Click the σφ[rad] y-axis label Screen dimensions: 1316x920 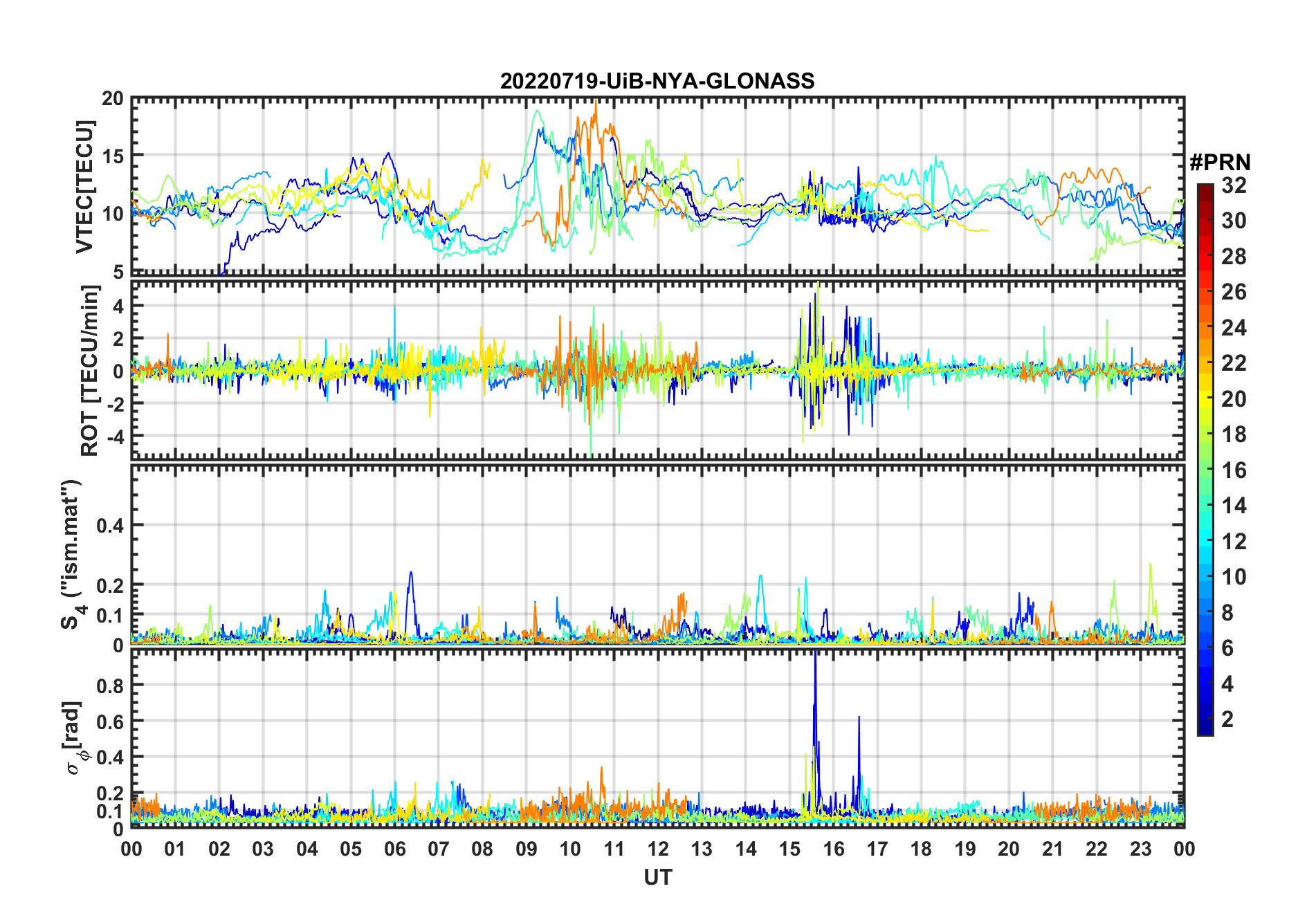(75, 738)
